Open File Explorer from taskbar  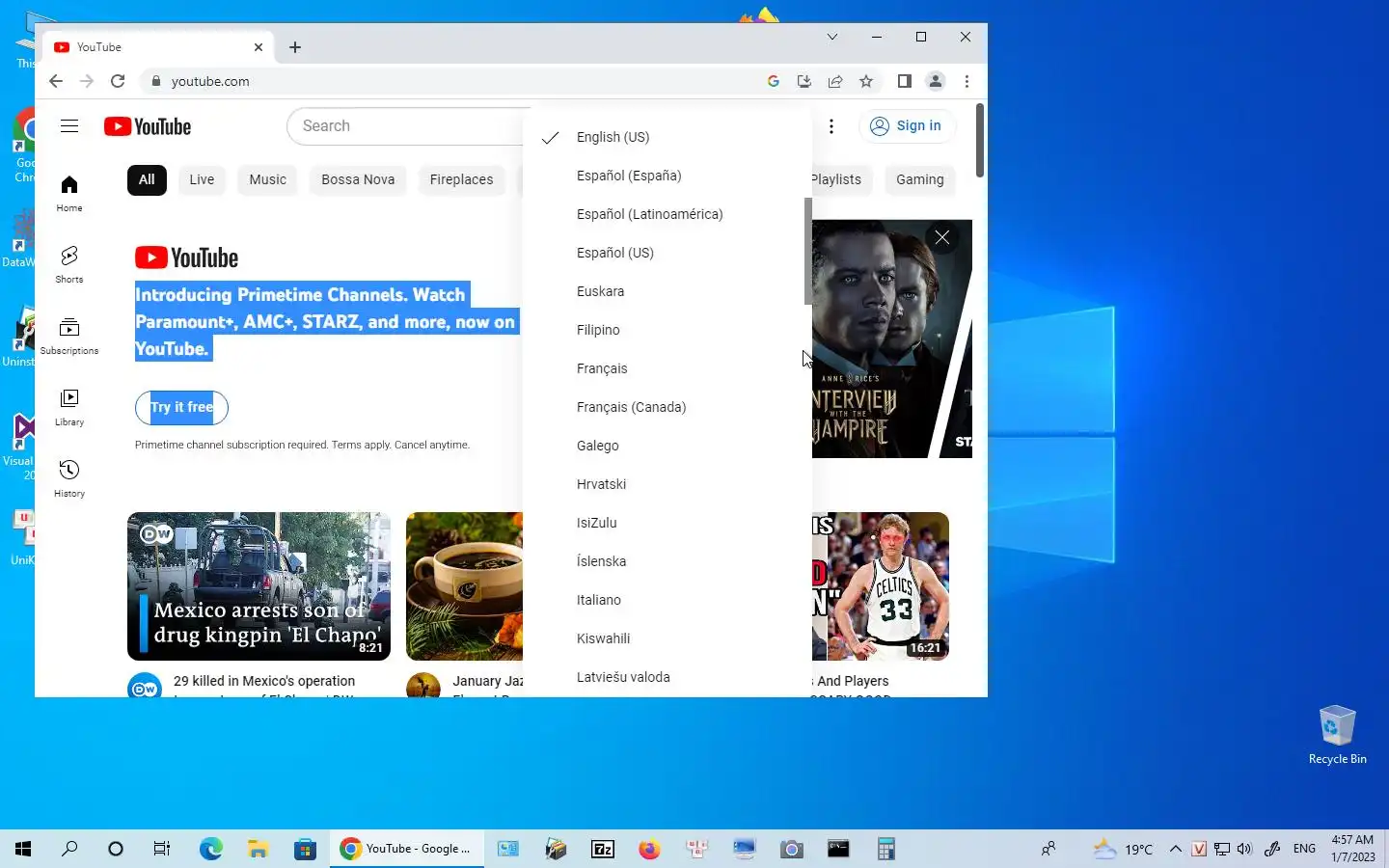(258, 849)
